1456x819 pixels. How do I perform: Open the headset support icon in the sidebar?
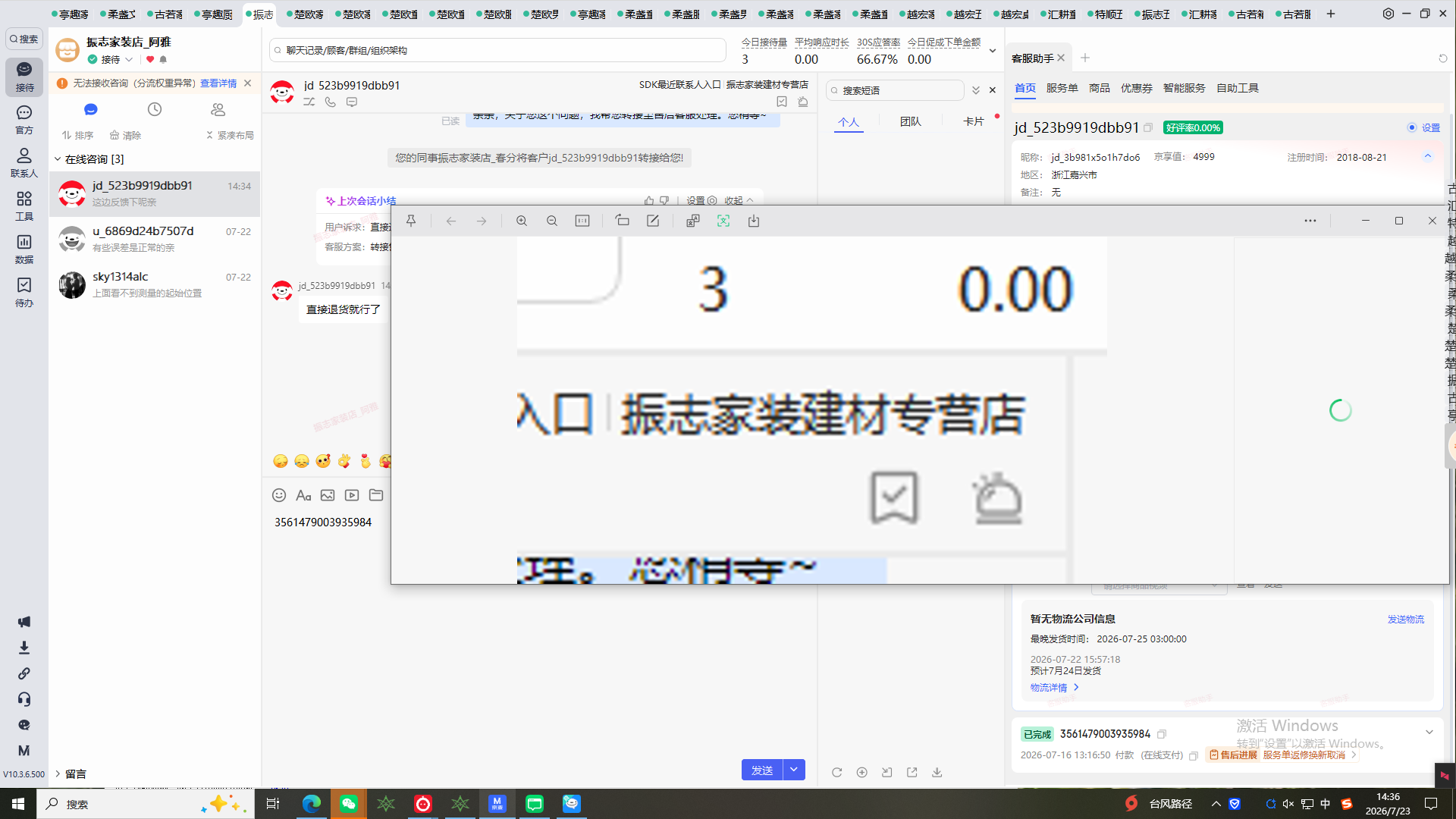24,699
